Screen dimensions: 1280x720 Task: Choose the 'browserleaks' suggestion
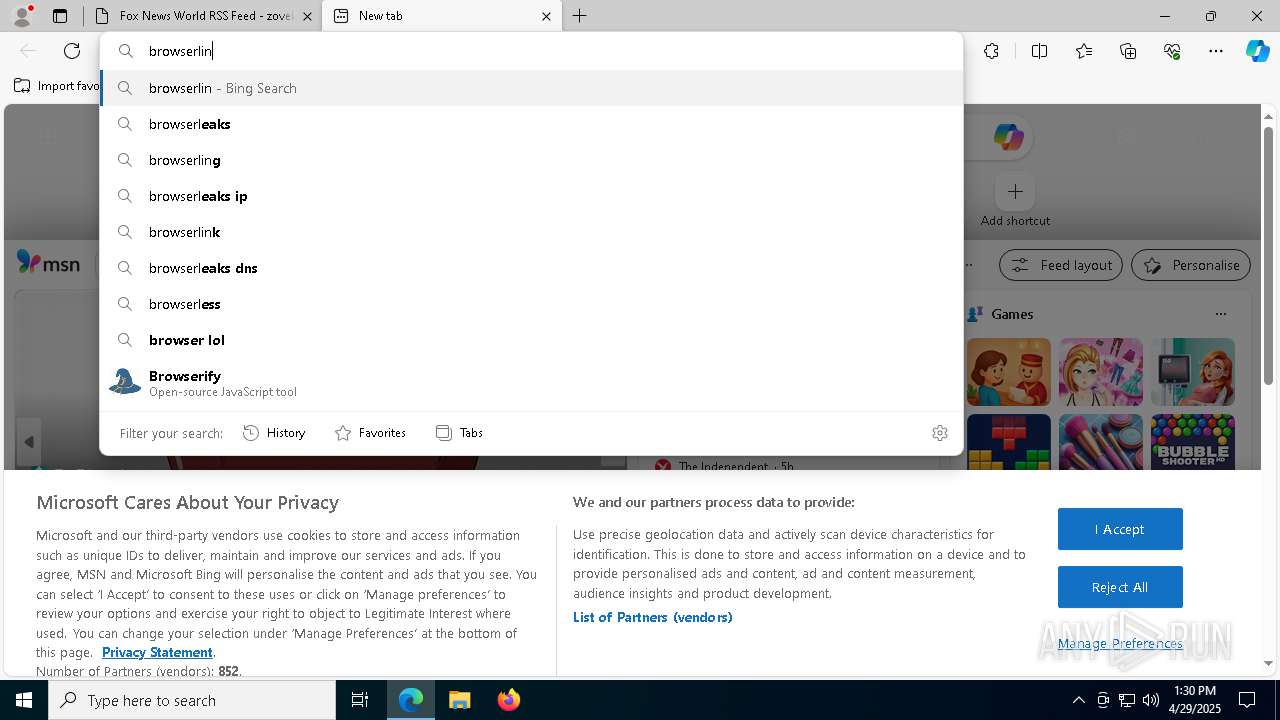click(532, 124)
